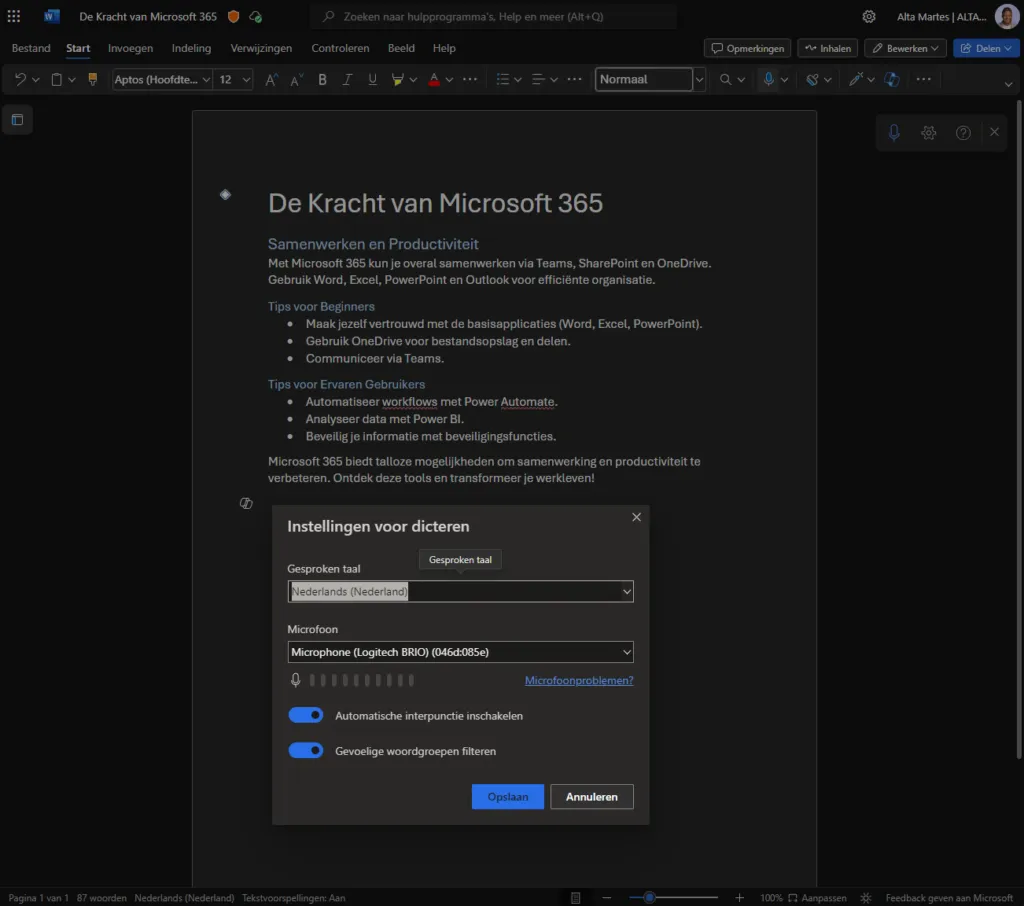Open the Microfoon device dropdown
The image size is (1024, 906).
pos(460,651)
